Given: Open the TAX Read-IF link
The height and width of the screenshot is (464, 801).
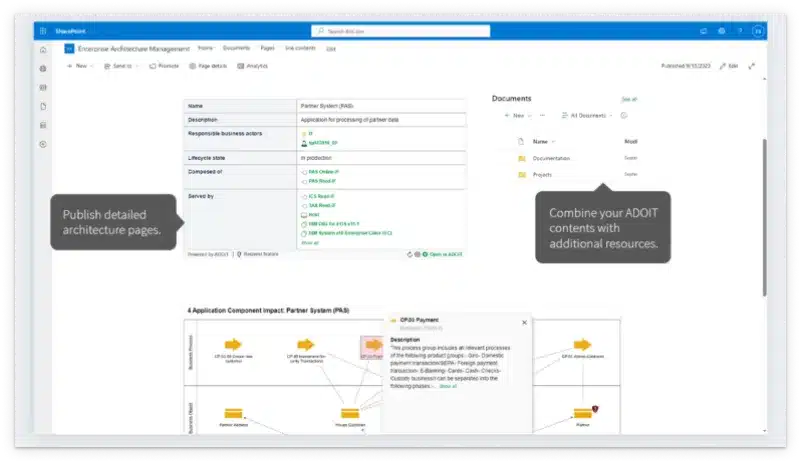Looking at the screenshot, I should (322, 205).
